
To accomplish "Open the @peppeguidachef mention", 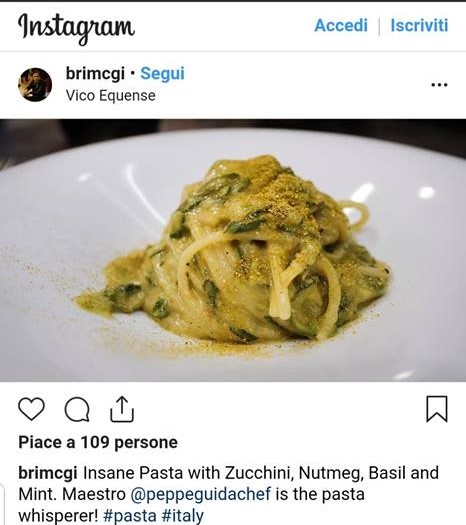I will click(201, 494).
